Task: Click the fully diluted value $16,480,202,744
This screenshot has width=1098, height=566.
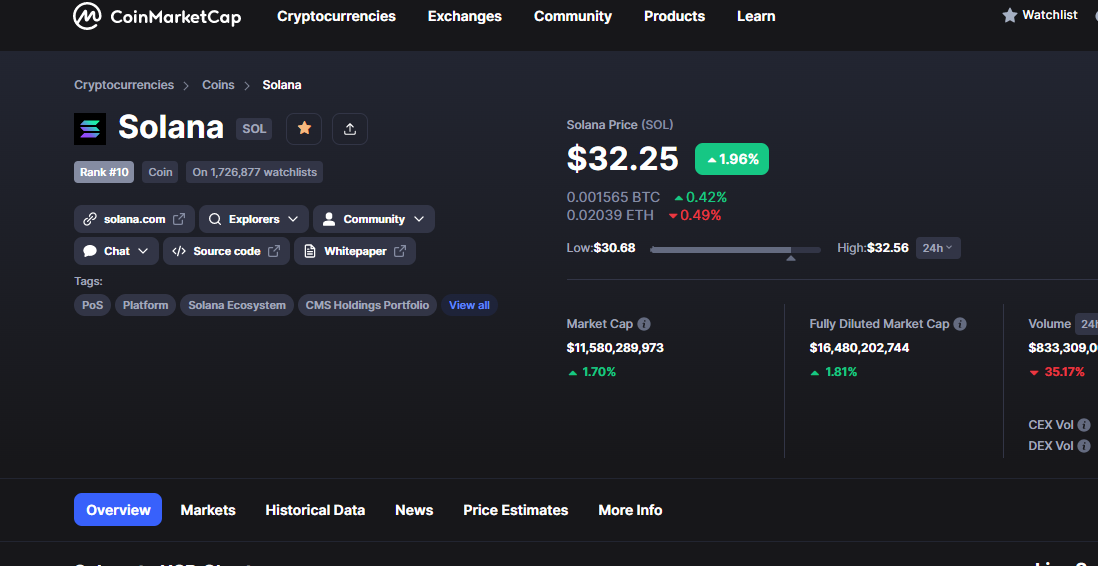Action: coord(859,347)
